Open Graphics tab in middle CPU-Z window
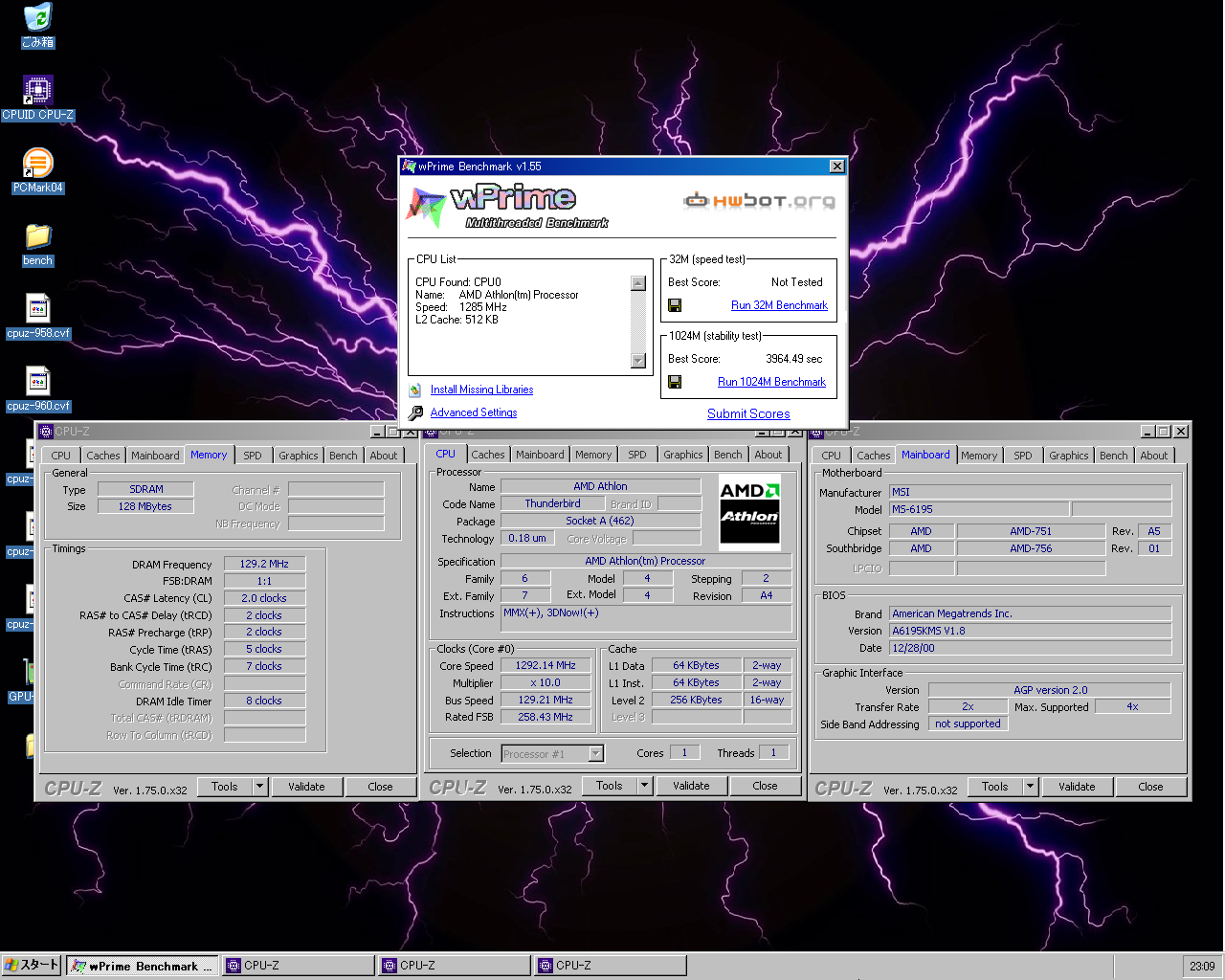The width and height of the screenshot is (1225, 980). point(683,455)
